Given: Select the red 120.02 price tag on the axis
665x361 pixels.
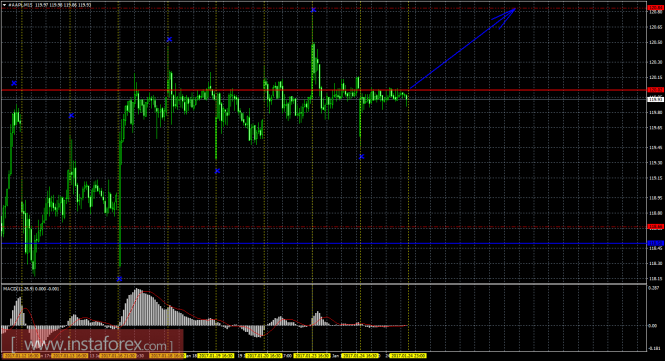Looking at the screenshot, I should click(656, 90).
